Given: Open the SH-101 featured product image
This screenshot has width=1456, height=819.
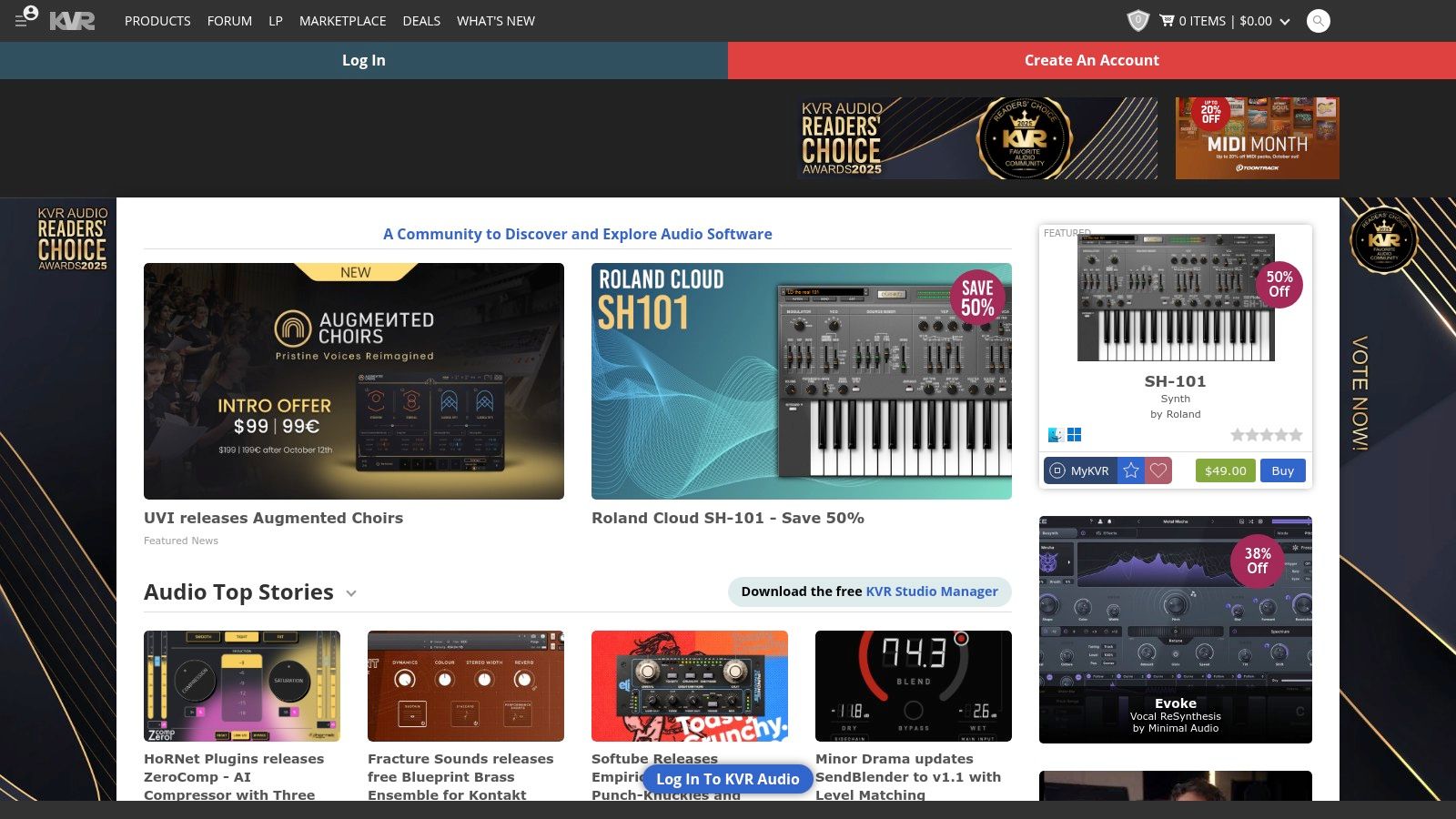Looking at the screenshot, I should pos(1176,298).
